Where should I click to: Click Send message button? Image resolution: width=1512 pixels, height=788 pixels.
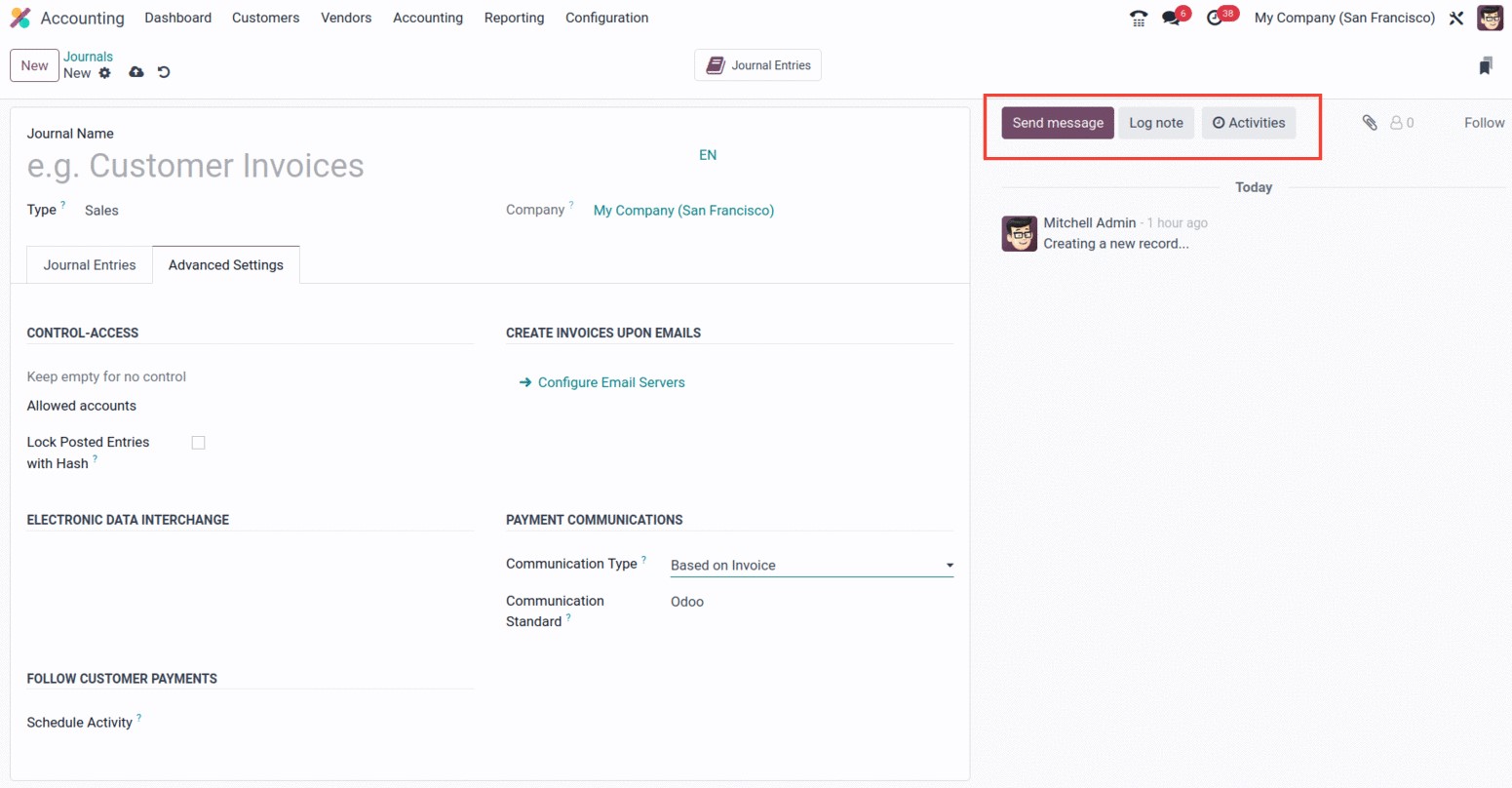coord(1058,123)
